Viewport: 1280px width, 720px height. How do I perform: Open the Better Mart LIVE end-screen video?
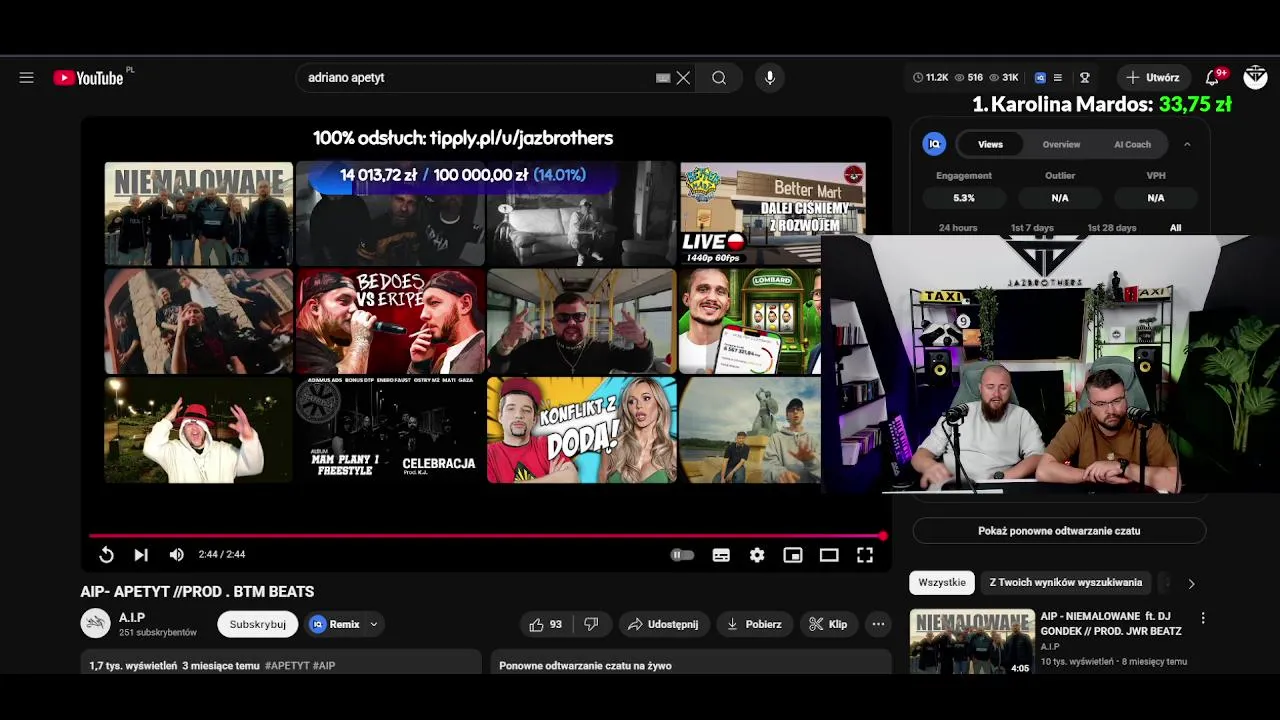(x=772, y=214)
